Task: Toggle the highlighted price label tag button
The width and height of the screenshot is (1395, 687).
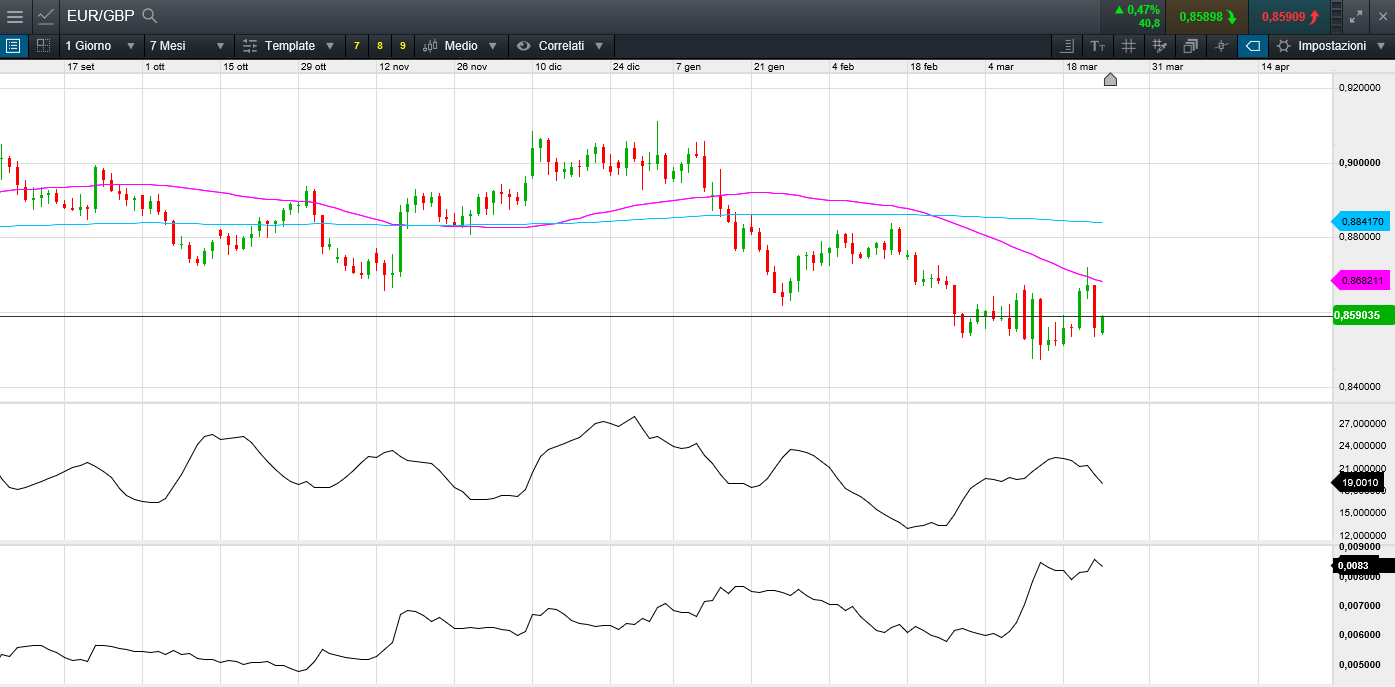Action: point(1252,46)
